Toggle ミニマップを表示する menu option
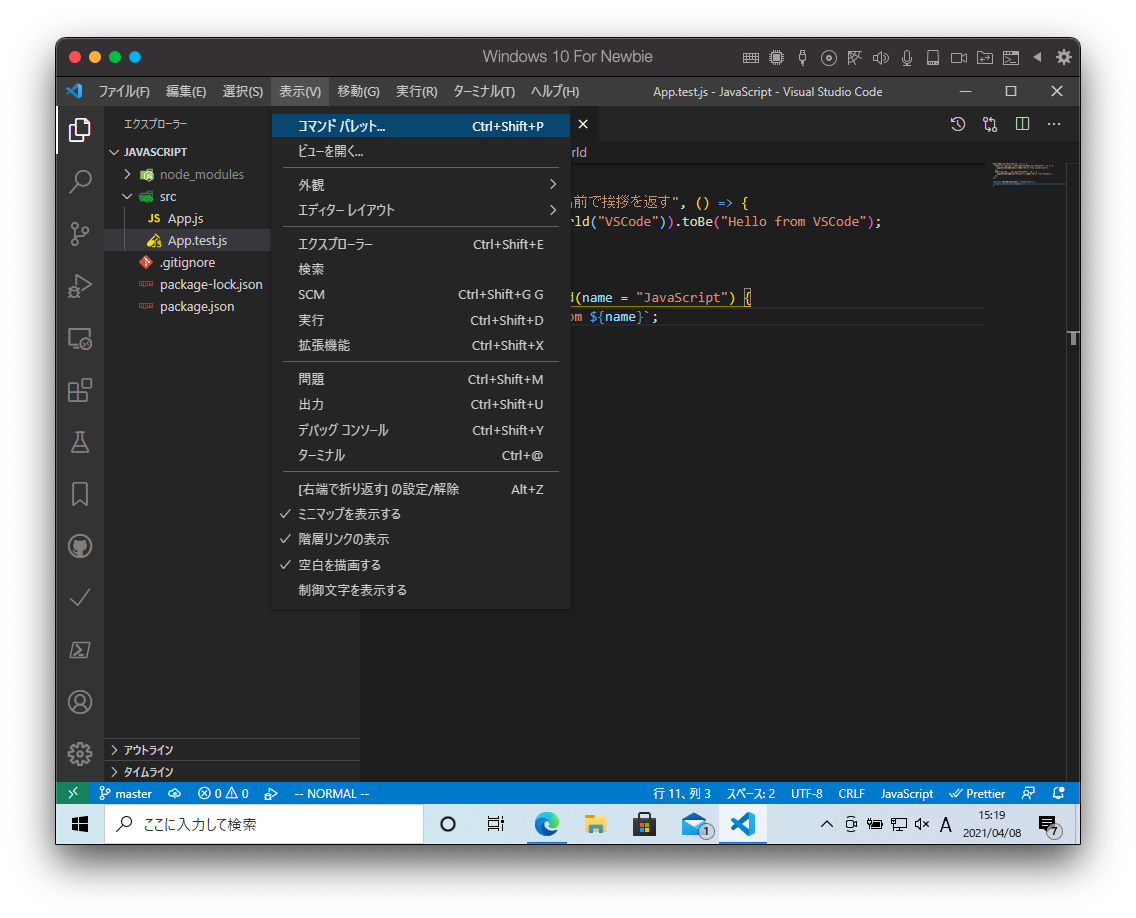 point(349,514)
